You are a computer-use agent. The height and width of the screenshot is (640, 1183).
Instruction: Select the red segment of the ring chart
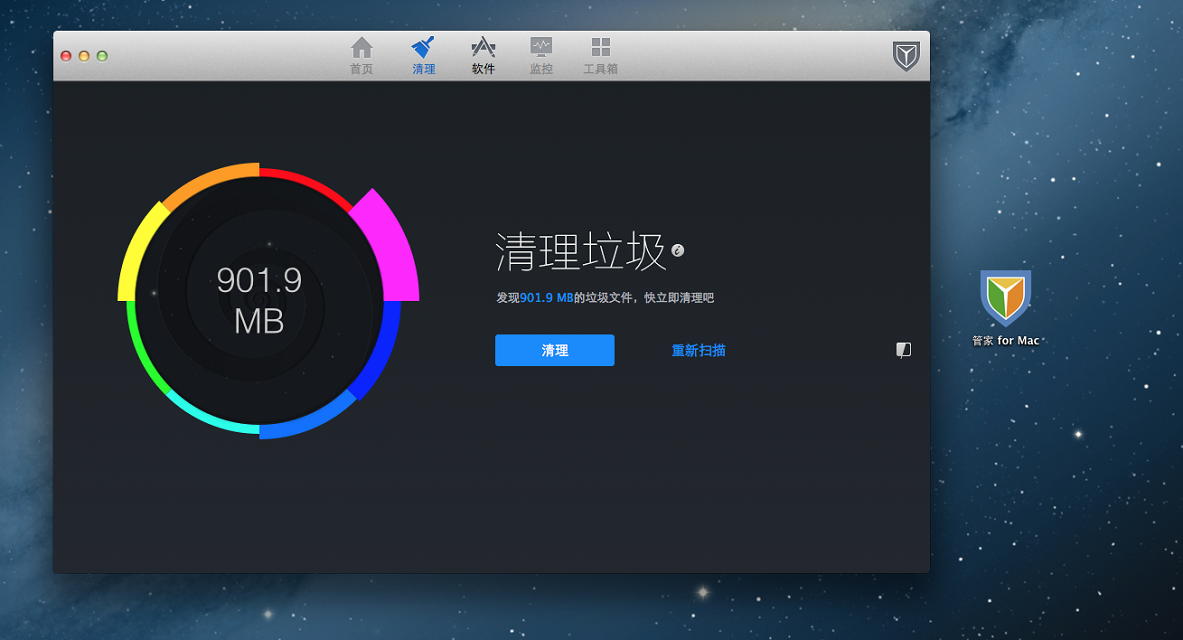308,186
